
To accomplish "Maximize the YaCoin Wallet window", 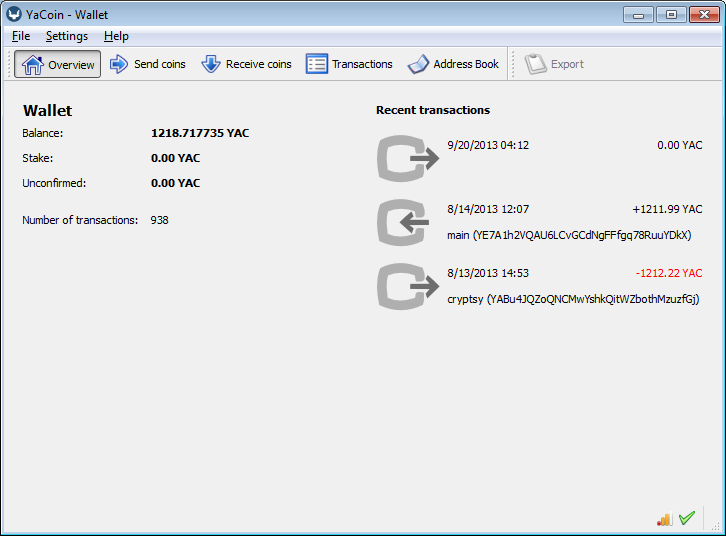I will point(671,15).
